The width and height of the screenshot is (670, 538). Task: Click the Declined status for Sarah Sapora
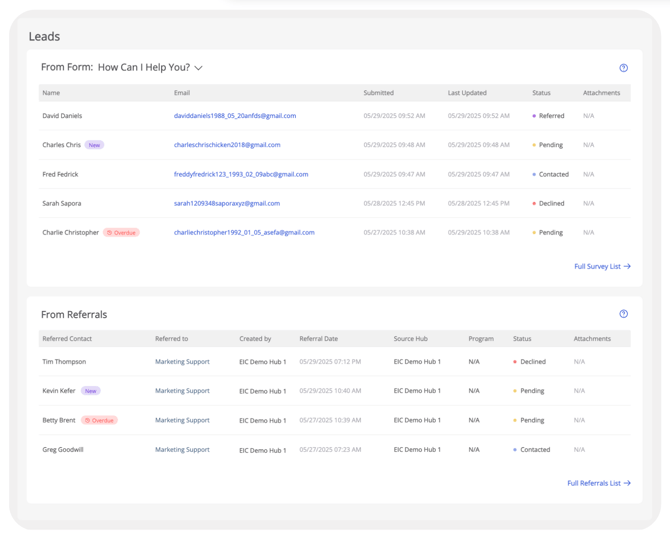548,203
